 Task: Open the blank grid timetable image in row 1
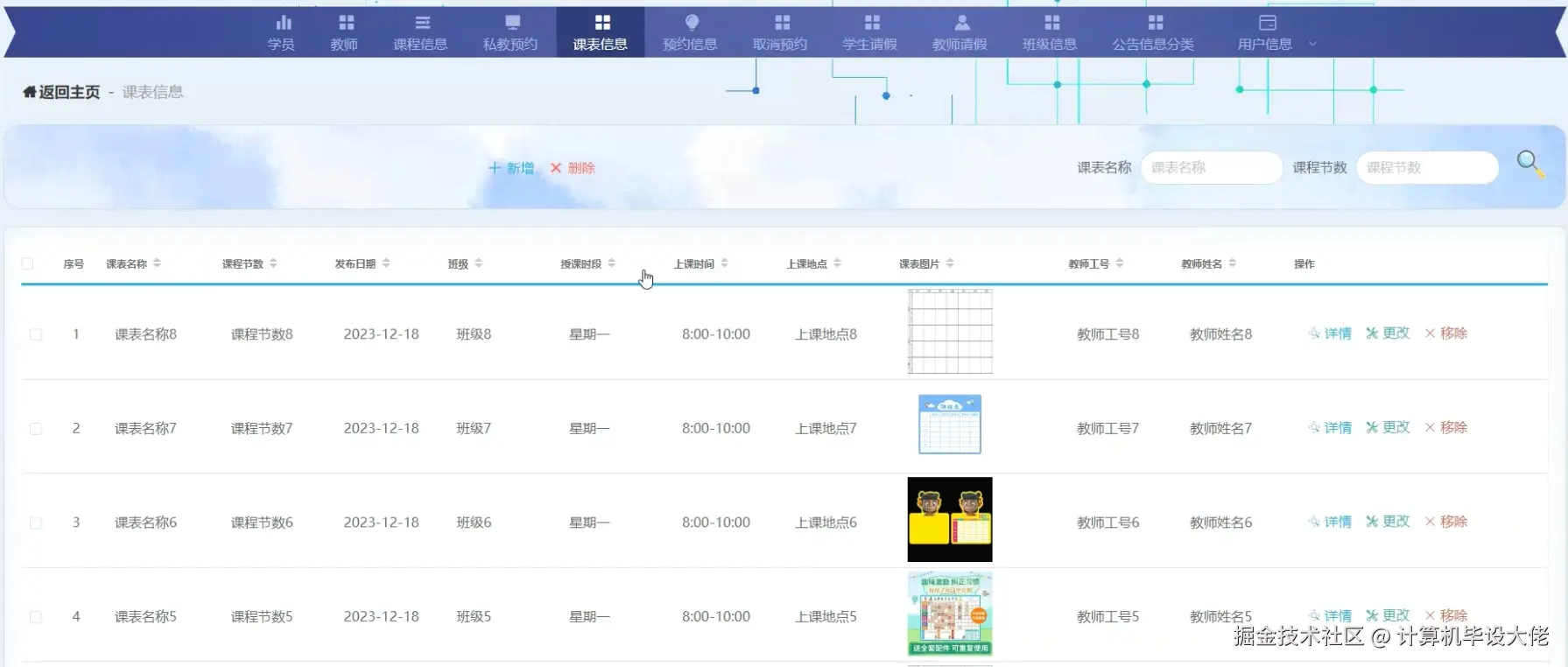point(950,332)
